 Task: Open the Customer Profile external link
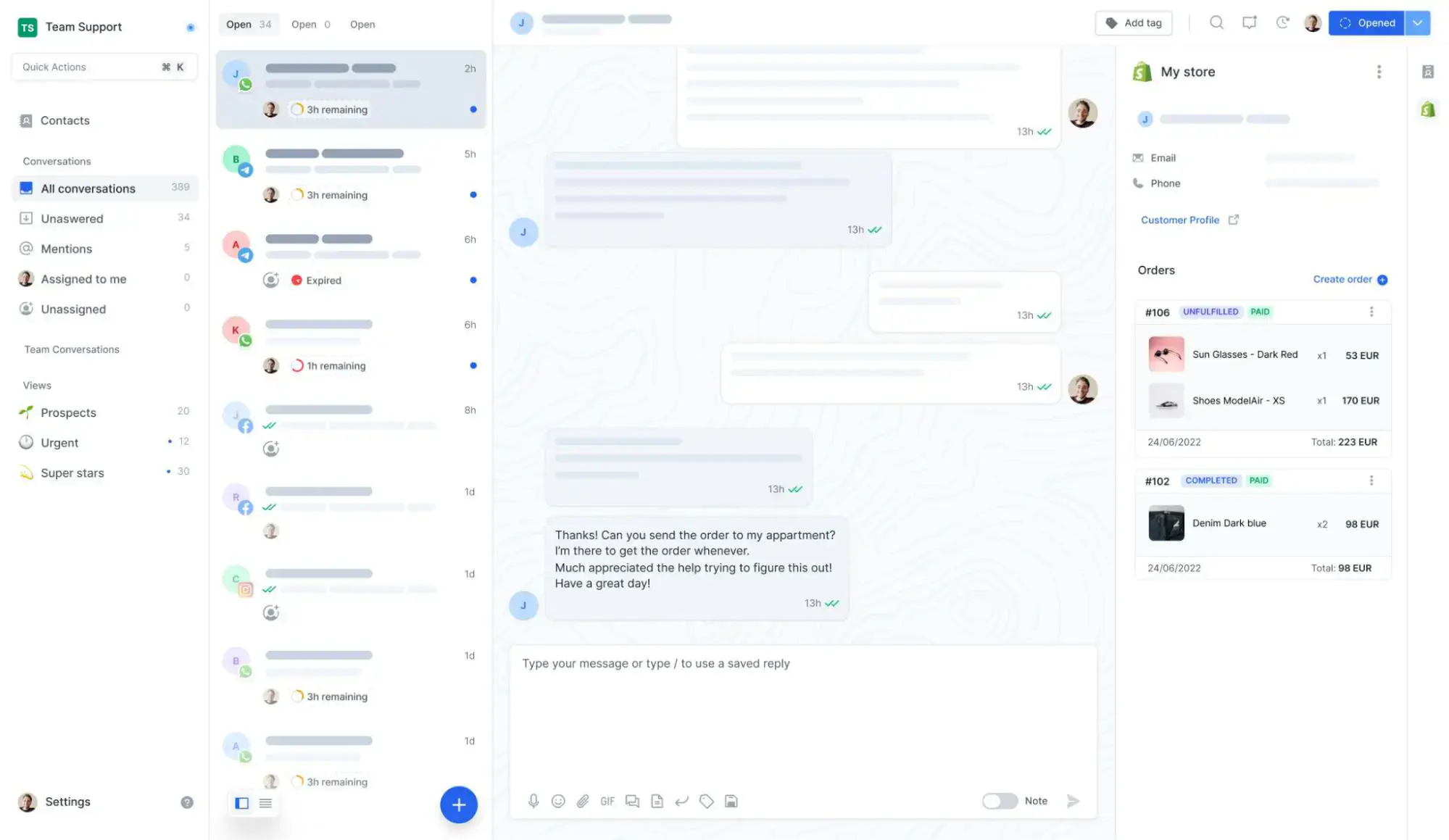[x=1233, y=220]
